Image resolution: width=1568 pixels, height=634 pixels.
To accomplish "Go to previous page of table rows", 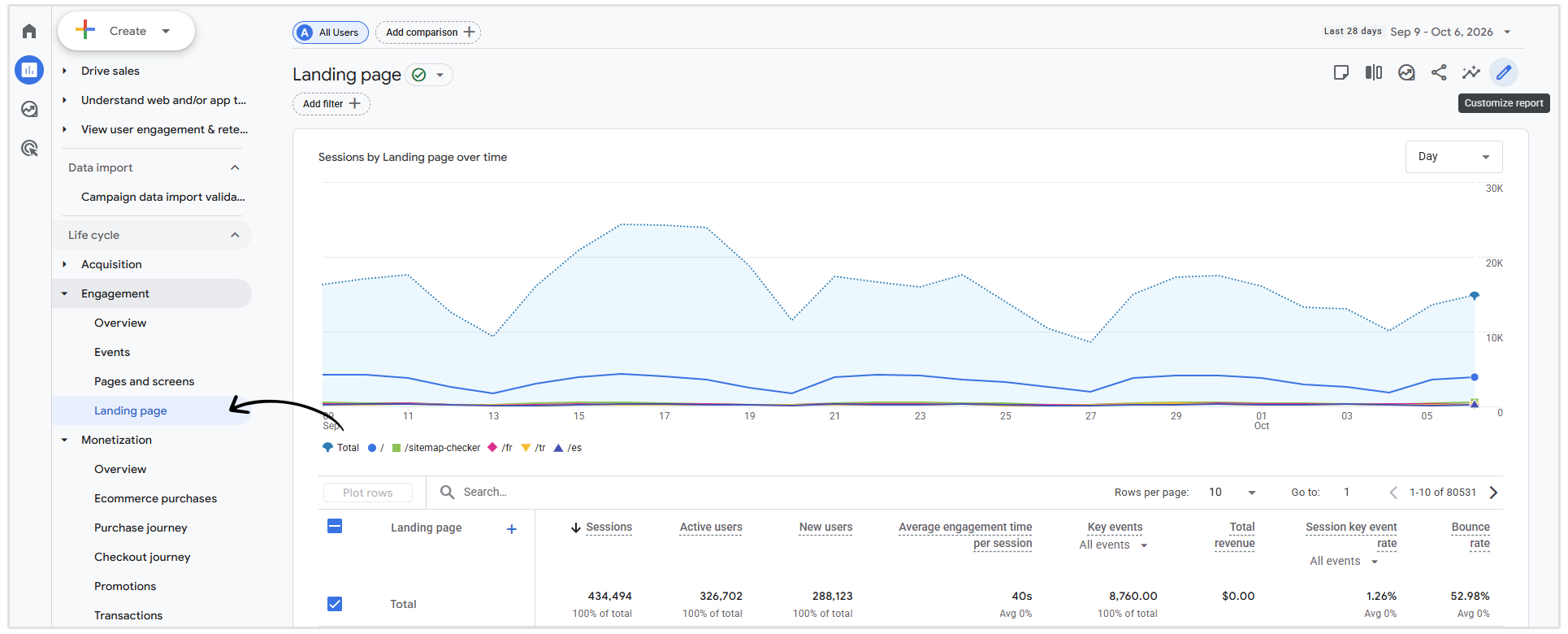I will pos(1393,493).
